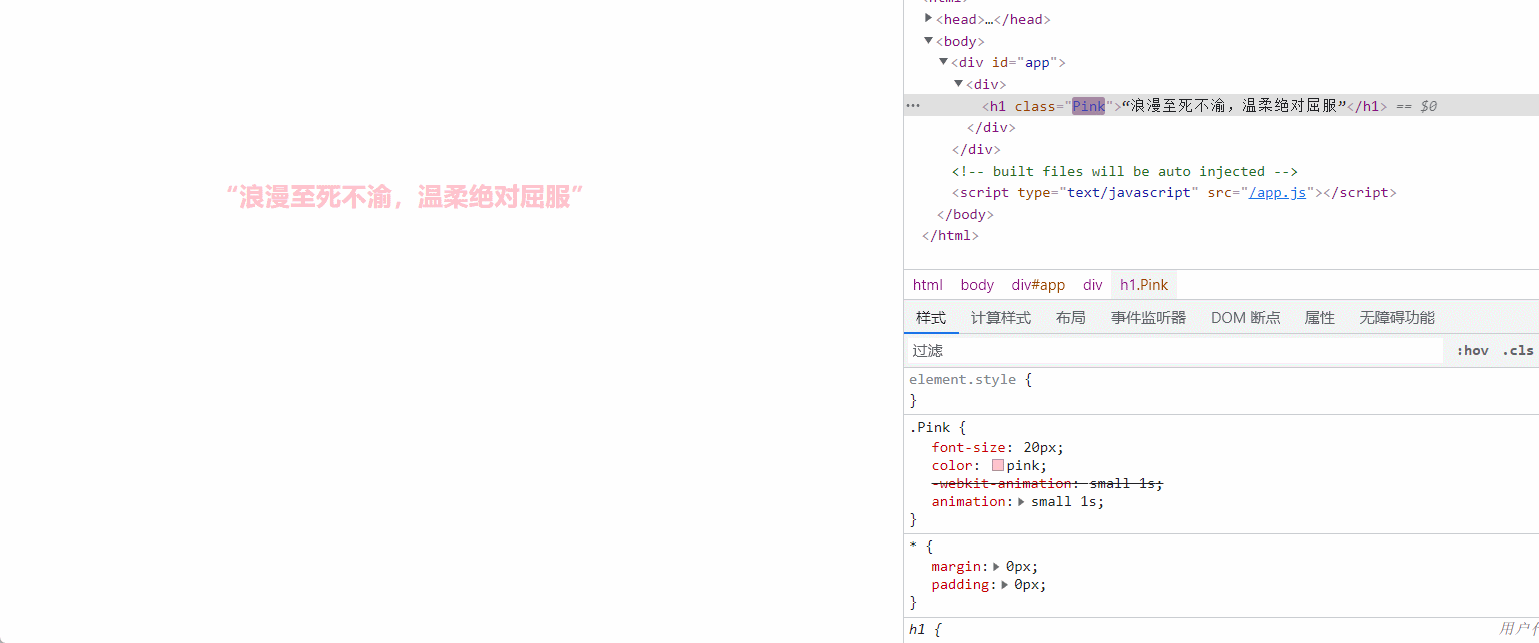Open the DOM 断点 tab
The width and height of the screenshot is (1539, 643).
point(1246,318)
